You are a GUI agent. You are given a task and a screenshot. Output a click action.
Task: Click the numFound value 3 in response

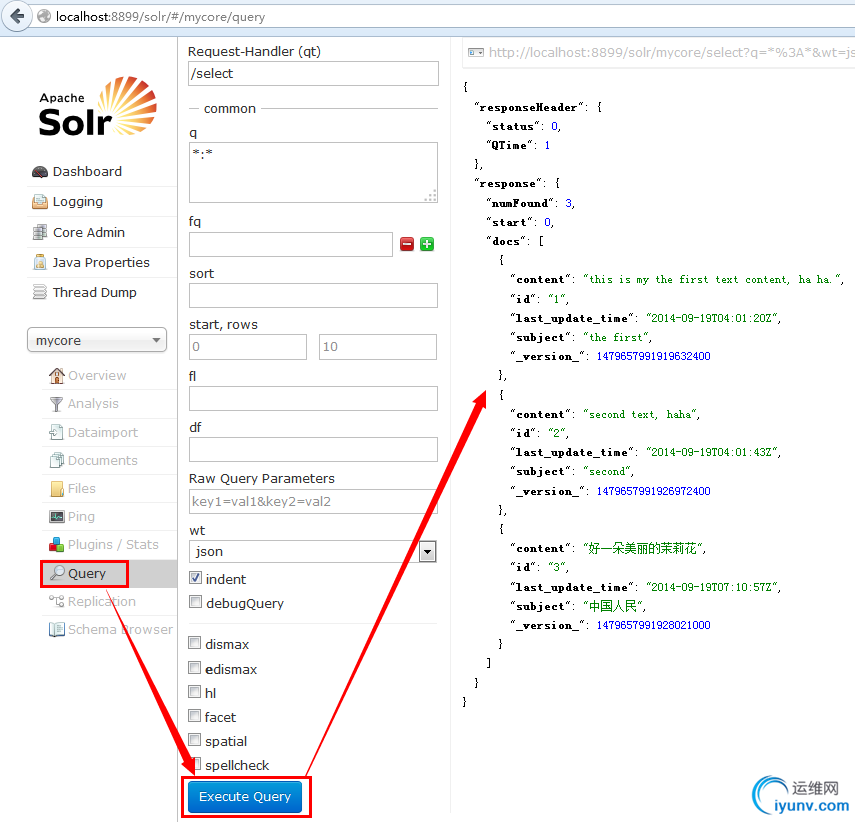click(569, 203)
